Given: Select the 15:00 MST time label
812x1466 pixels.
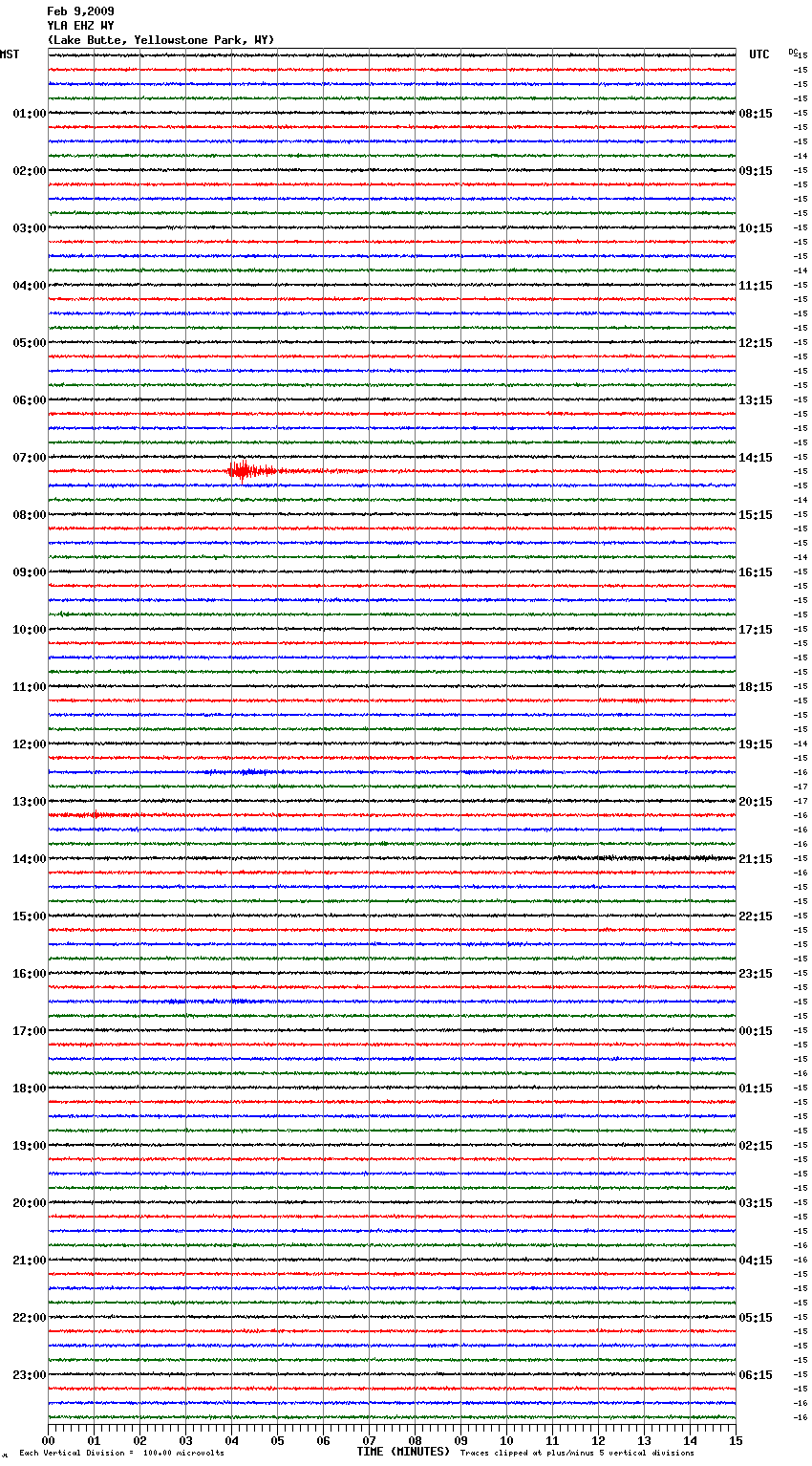Looking at the screenshot, I should [30, 916].
